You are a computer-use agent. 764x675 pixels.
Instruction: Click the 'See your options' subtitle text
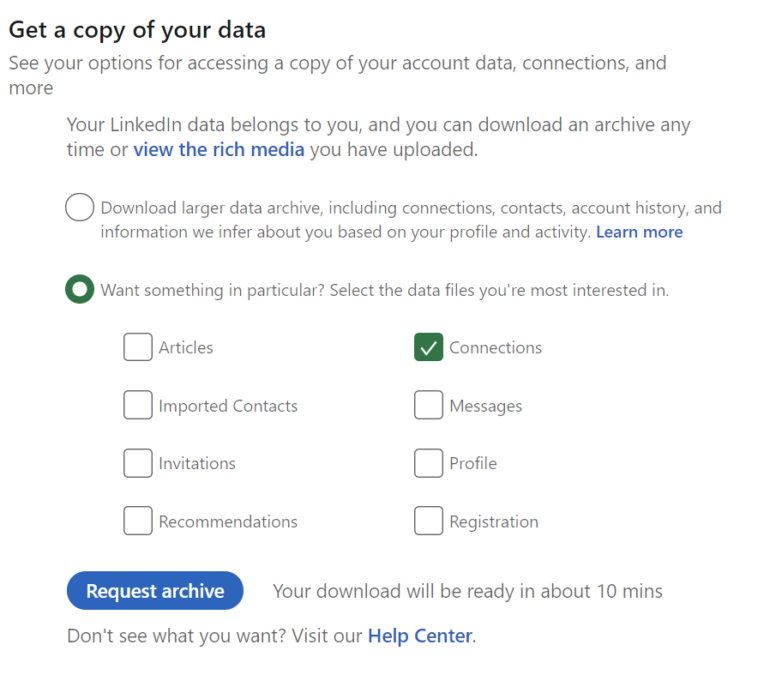[337, 64]
